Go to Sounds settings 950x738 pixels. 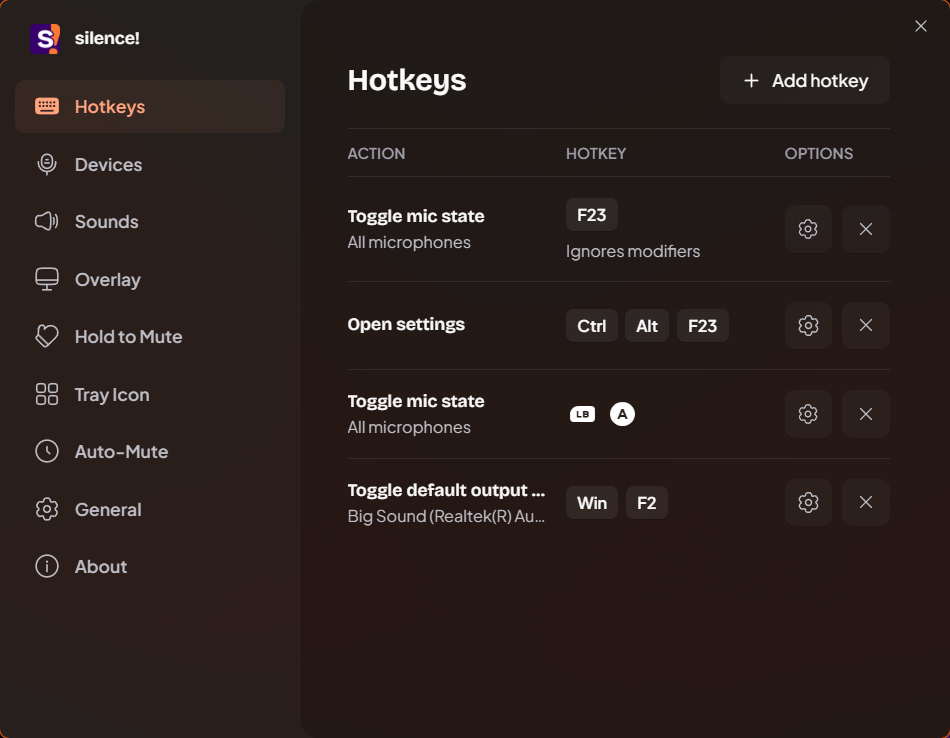point(150,222)
